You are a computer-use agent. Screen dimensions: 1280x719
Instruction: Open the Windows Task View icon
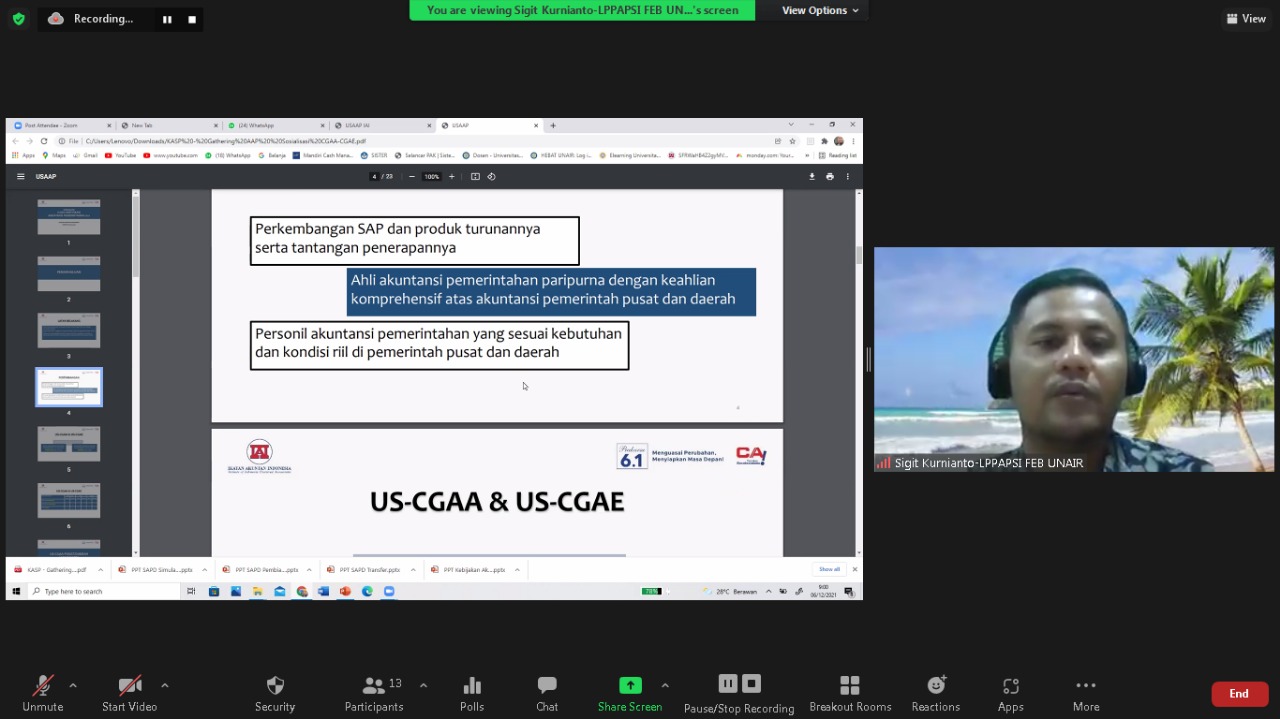191,591
